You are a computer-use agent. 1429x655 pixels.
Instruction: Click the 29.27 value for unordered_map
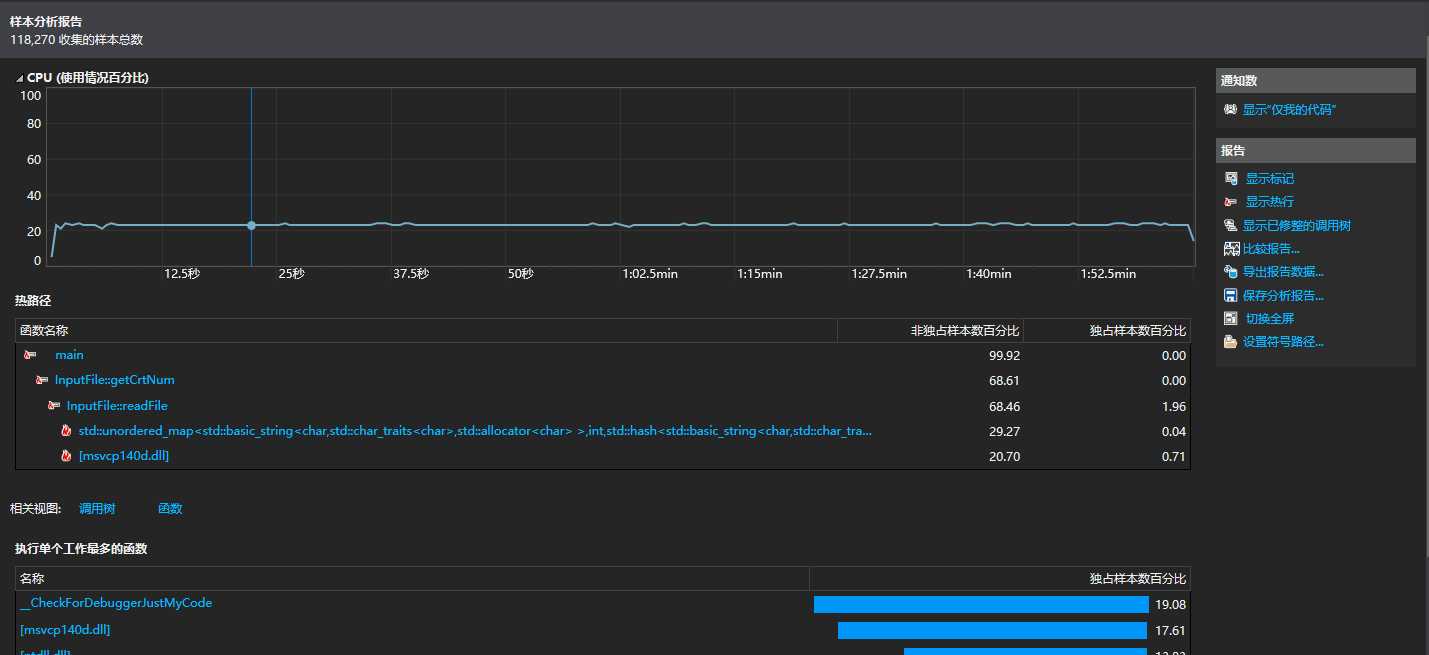pos(1002,432)
